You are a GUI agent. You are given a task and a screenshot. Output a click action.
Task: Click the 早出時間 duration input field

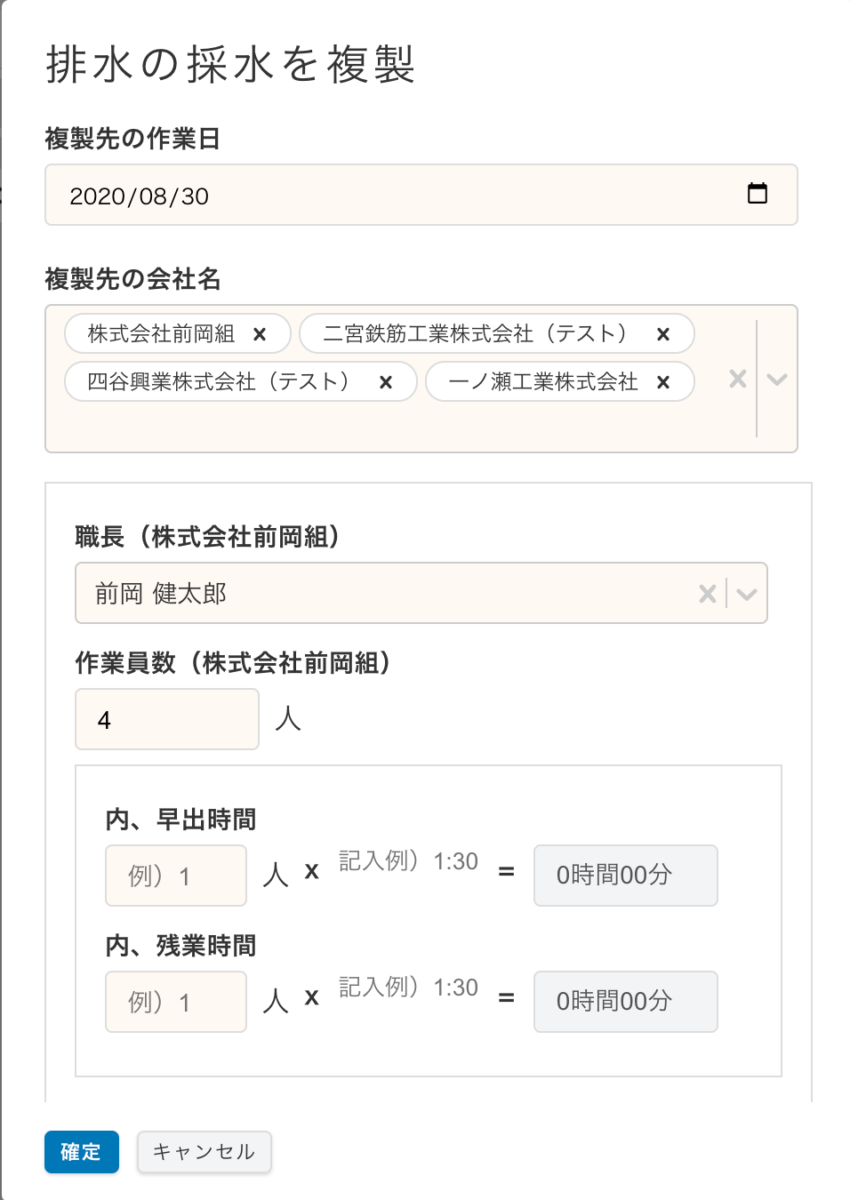[408, 864]
